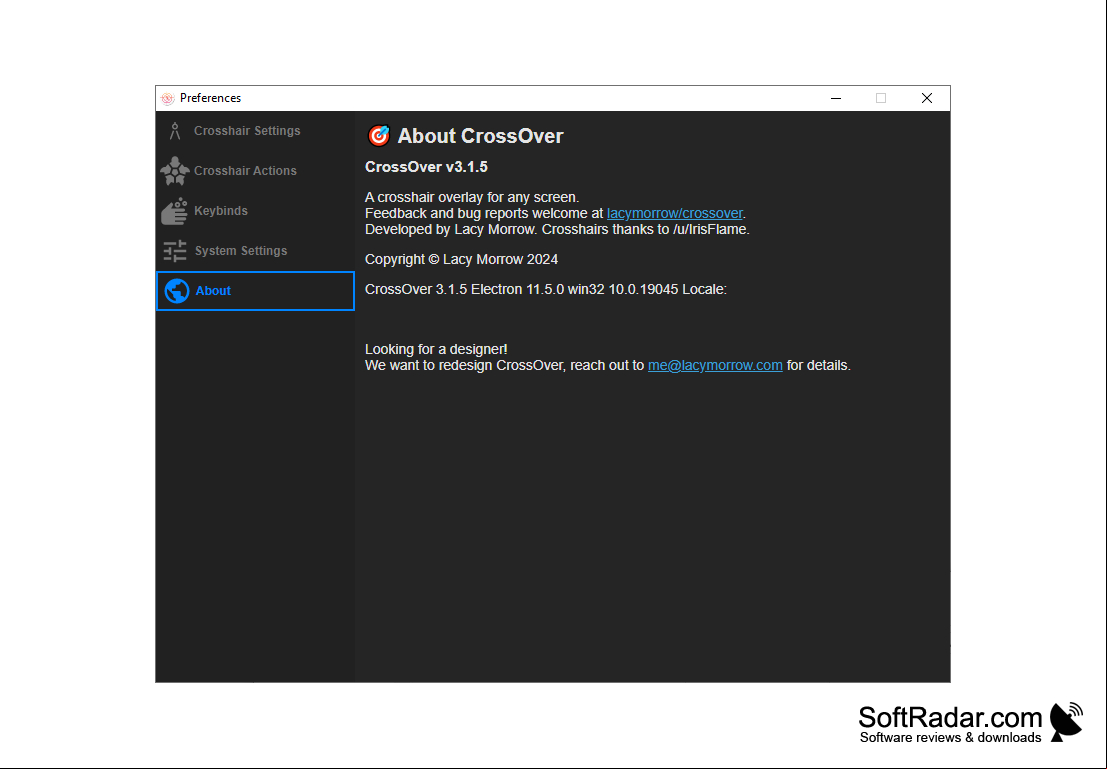Viewport: 1107px width, 769px height.
Task: Click the About globe icon
Action: [x=176, y=291]
